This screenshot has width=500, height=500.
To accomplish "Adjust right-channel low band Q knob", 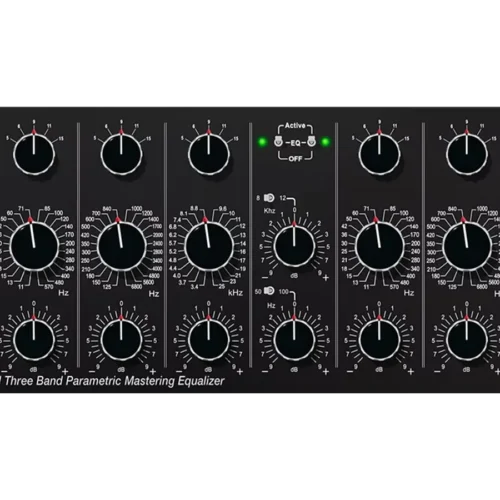I will point(379,154).
